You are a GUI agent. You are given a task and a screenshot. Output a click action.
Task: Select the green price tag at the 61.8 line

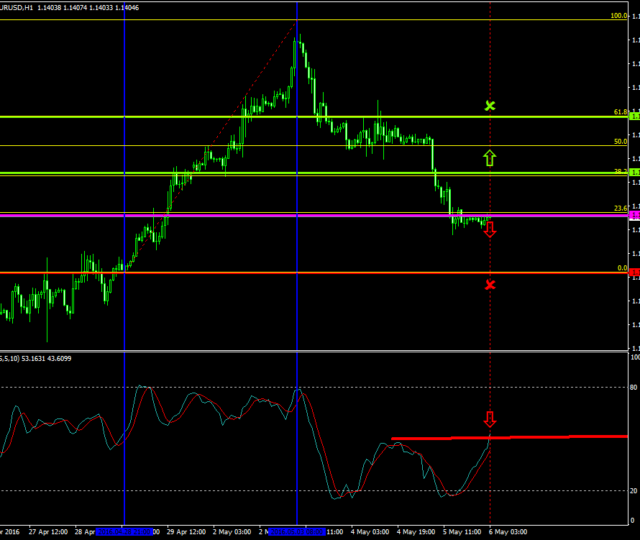(x=634, y=117)
